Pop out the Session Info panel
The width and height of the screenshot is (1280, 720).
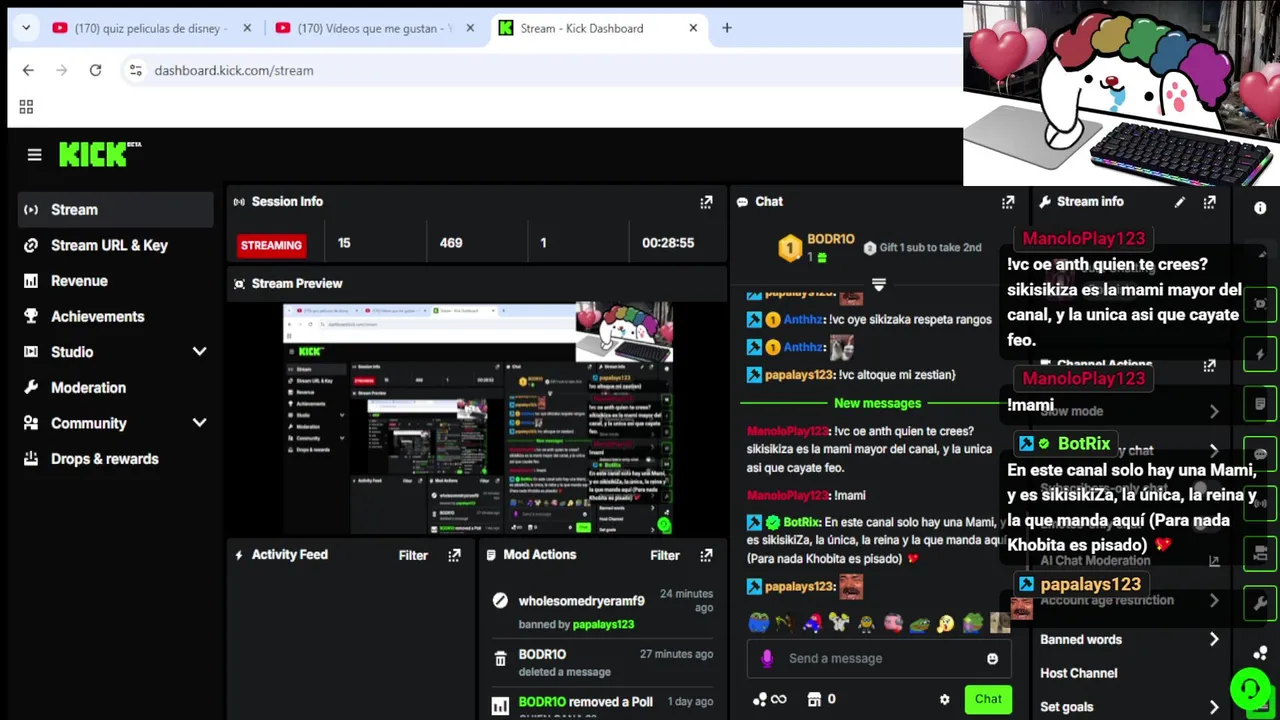point(706,202)
